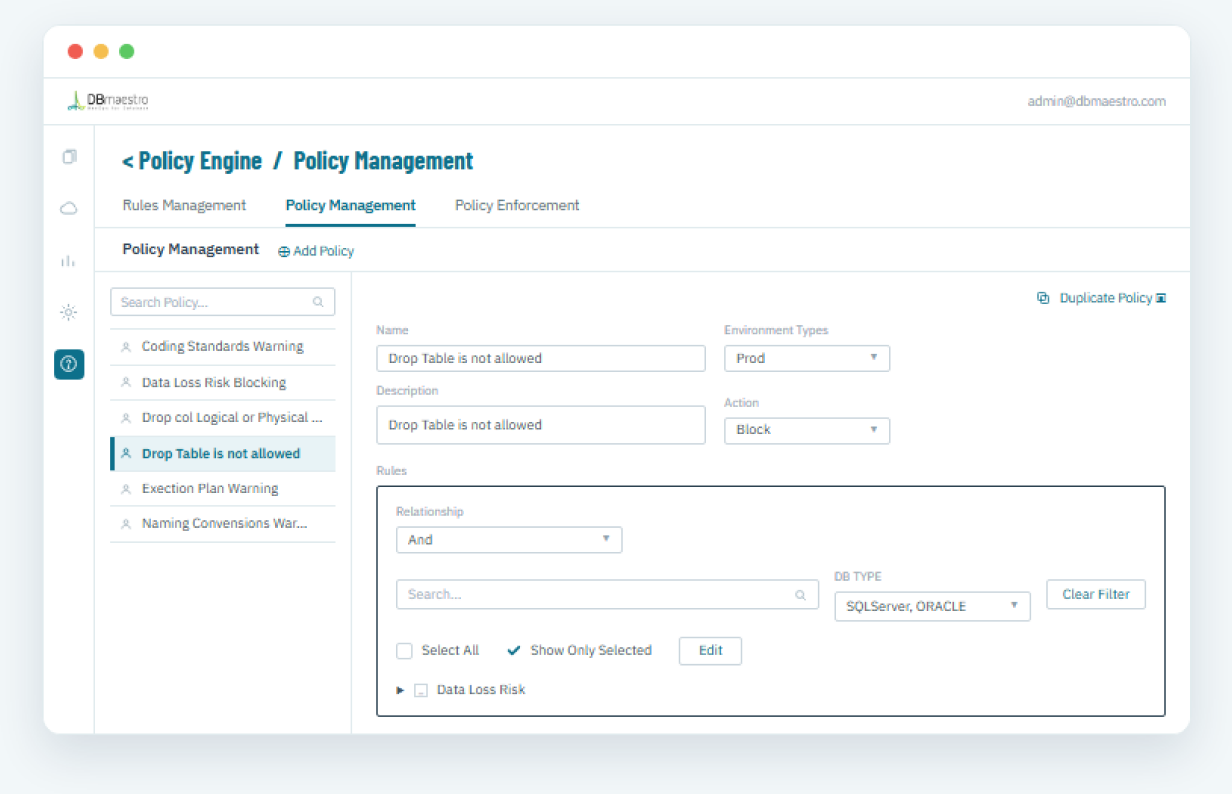Viewport: 1232px width, 794px height.
Task: Select Drop col Logical or Physical policy
Action: click(222, 418)
